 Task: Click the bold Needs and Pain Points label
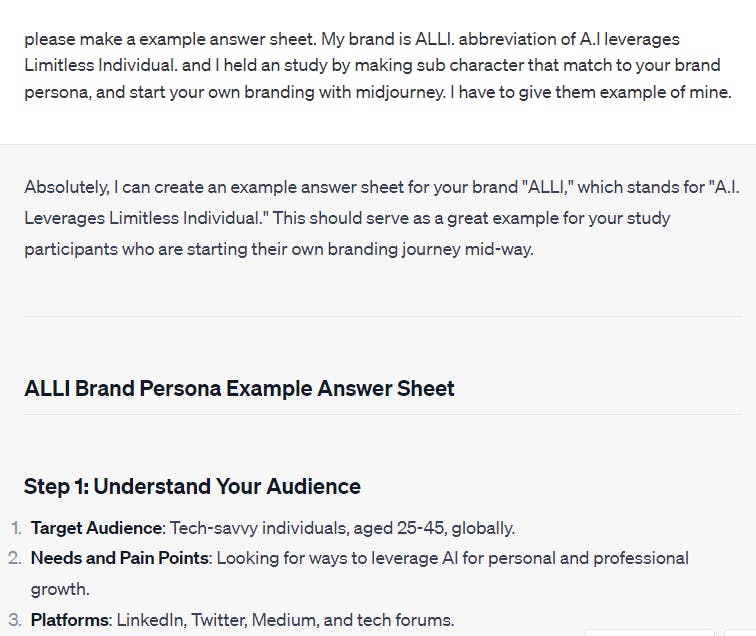tap(120, 558)
